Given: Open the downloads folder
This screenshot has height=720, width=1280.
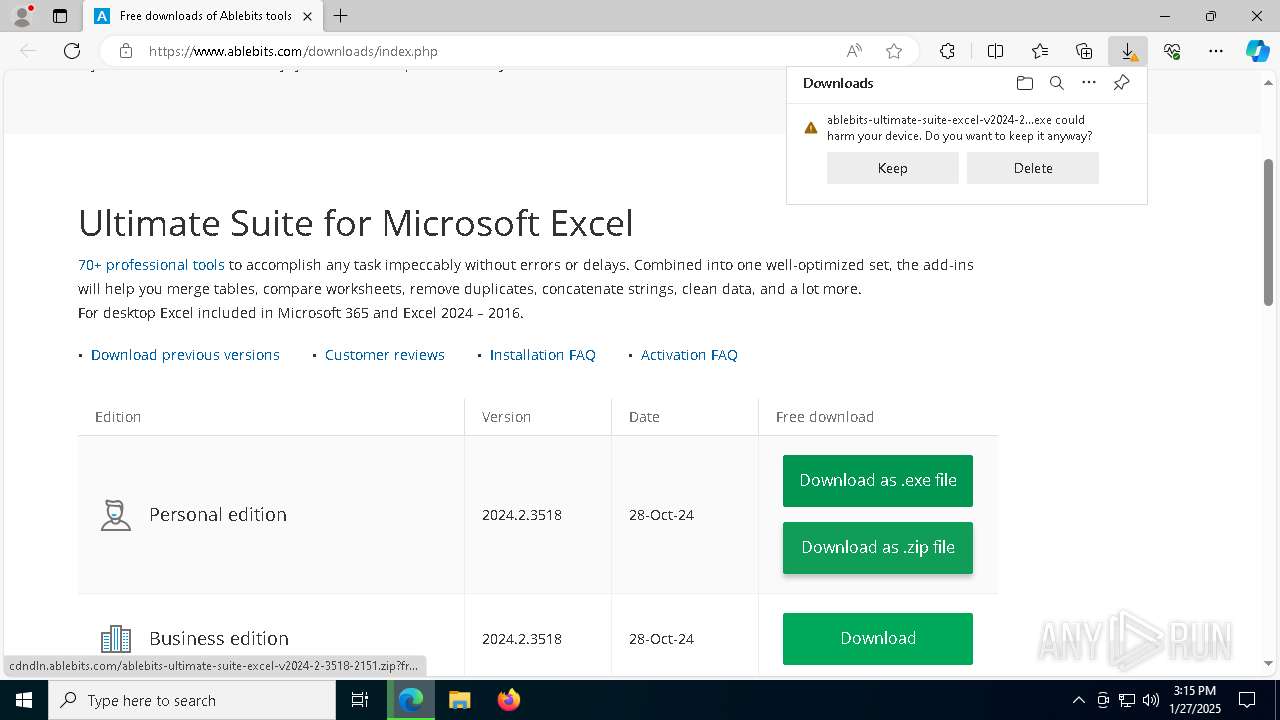Looking at the screenshot, I should point(1024,83).
